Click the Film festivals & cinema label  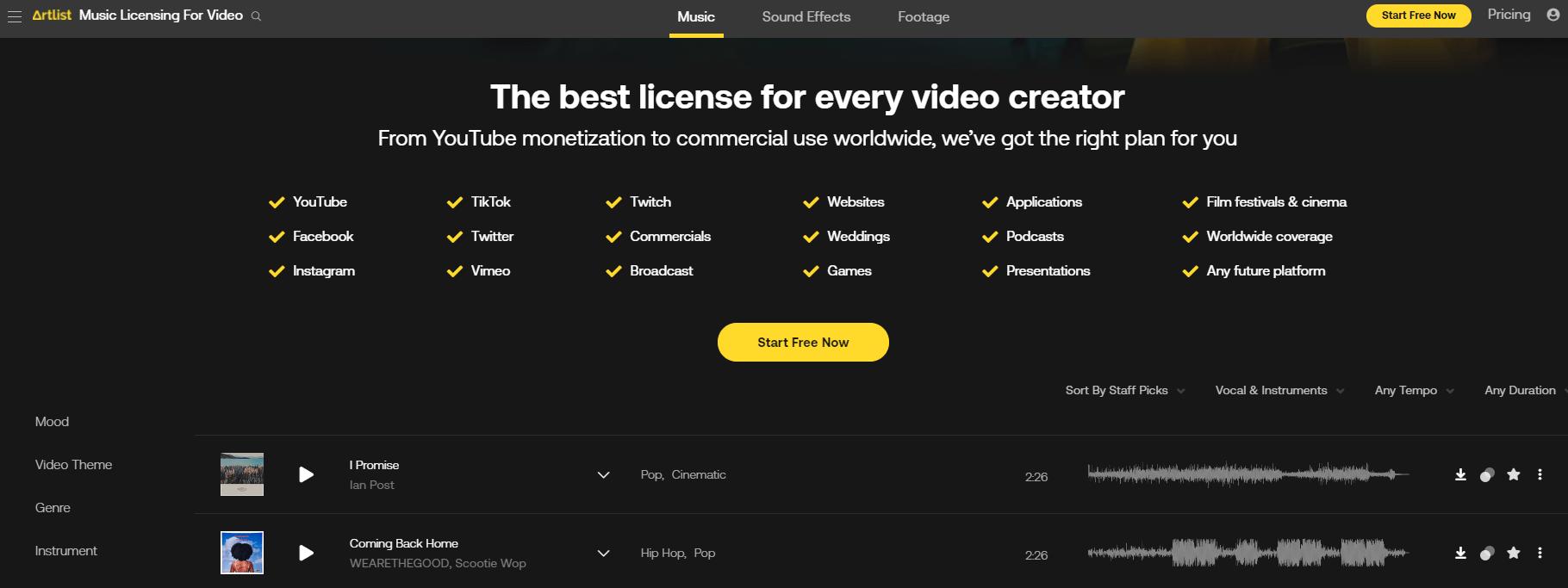pos(1276,201)
